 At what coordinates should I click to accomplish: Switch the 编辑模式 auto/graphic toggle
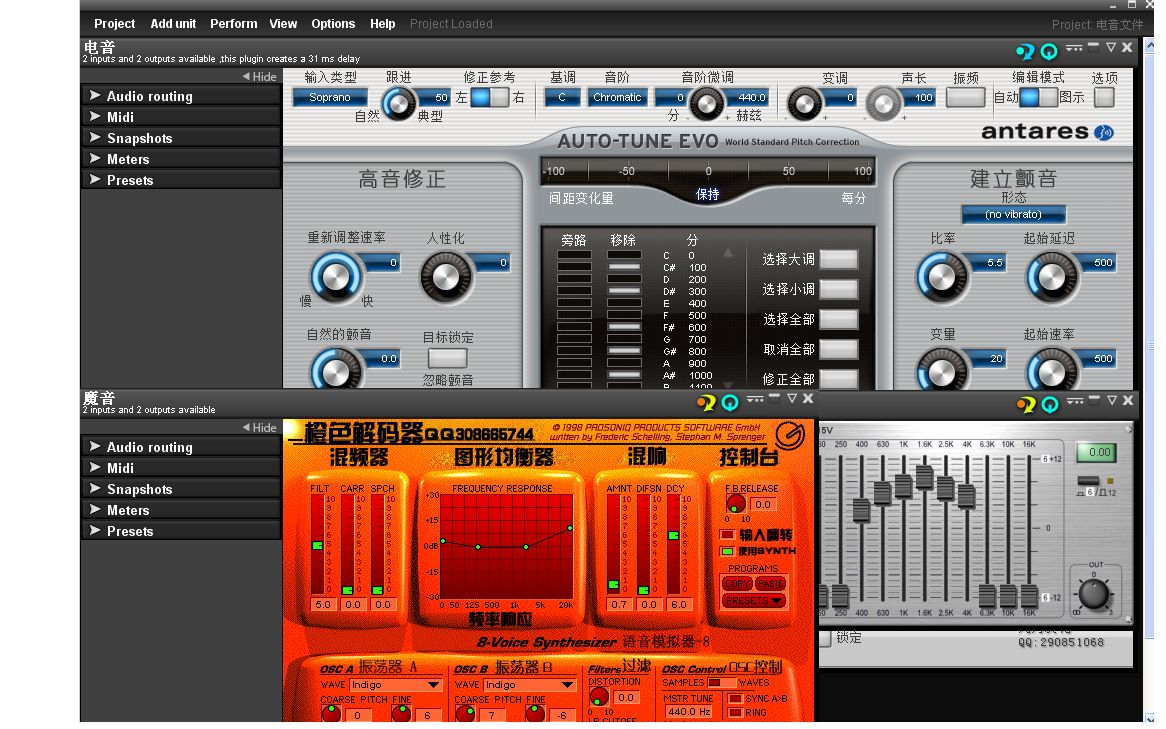[x=1038, y=97]
